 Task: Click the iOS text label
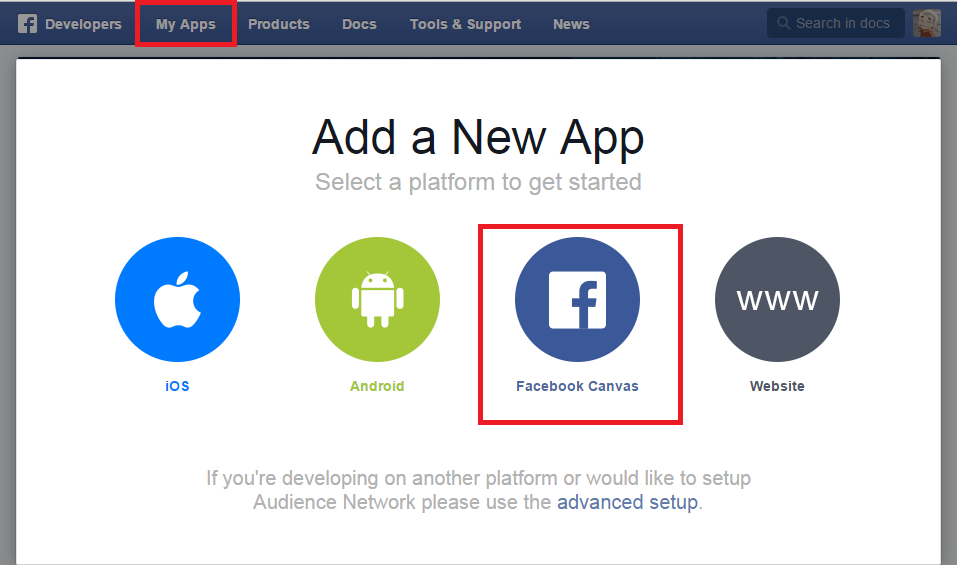coord(177,386)
